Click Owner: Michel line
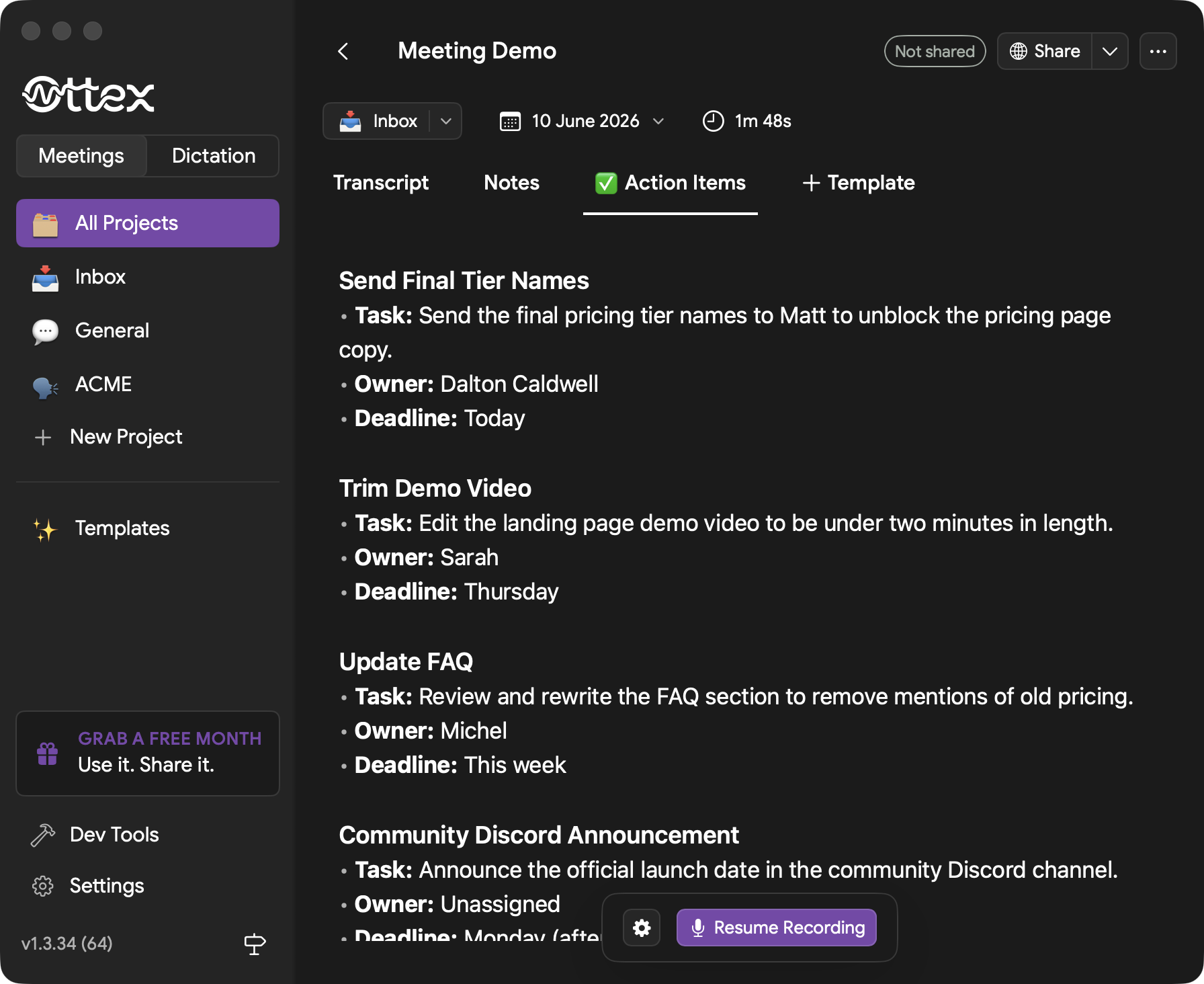 (x=430, y=731)
